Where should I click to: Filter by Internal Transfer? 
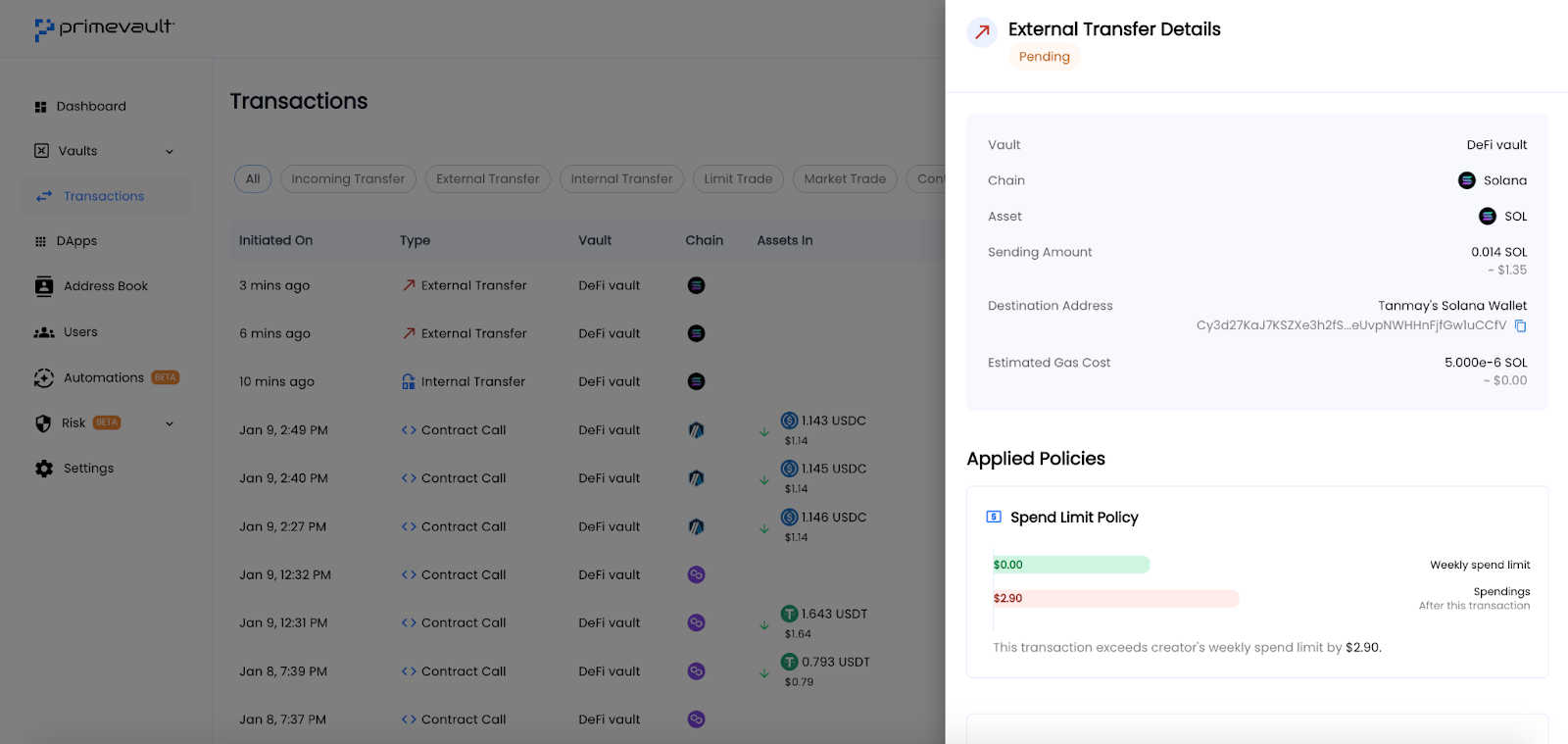(x=622, y=179)
